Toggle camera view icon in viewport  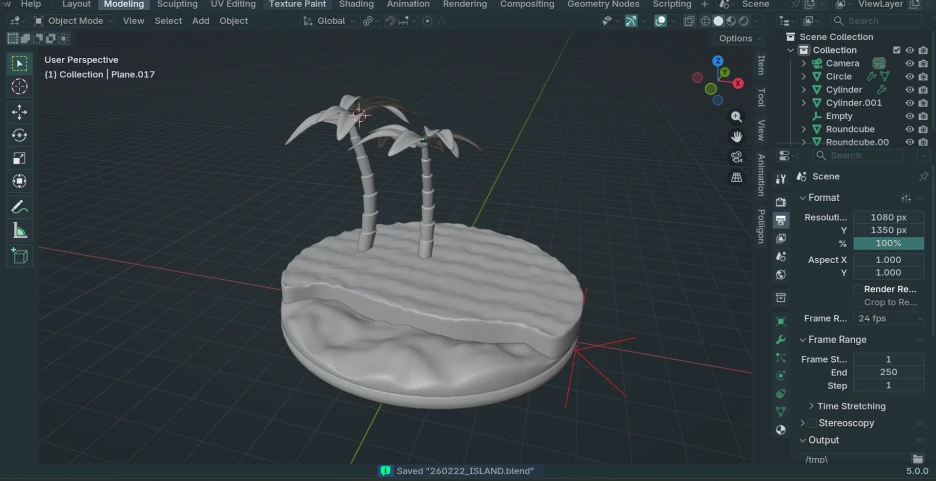click(x=737, y=157)
